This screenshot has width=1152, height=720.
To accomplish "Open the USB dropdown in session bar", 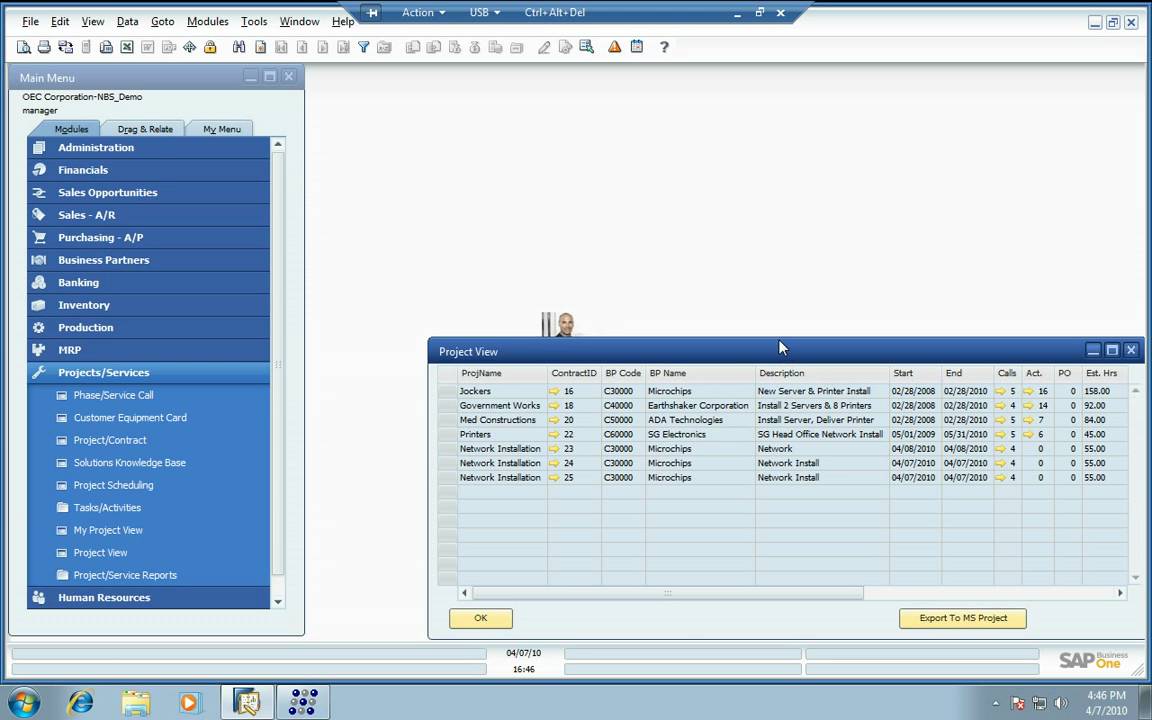I will point(485,12).
